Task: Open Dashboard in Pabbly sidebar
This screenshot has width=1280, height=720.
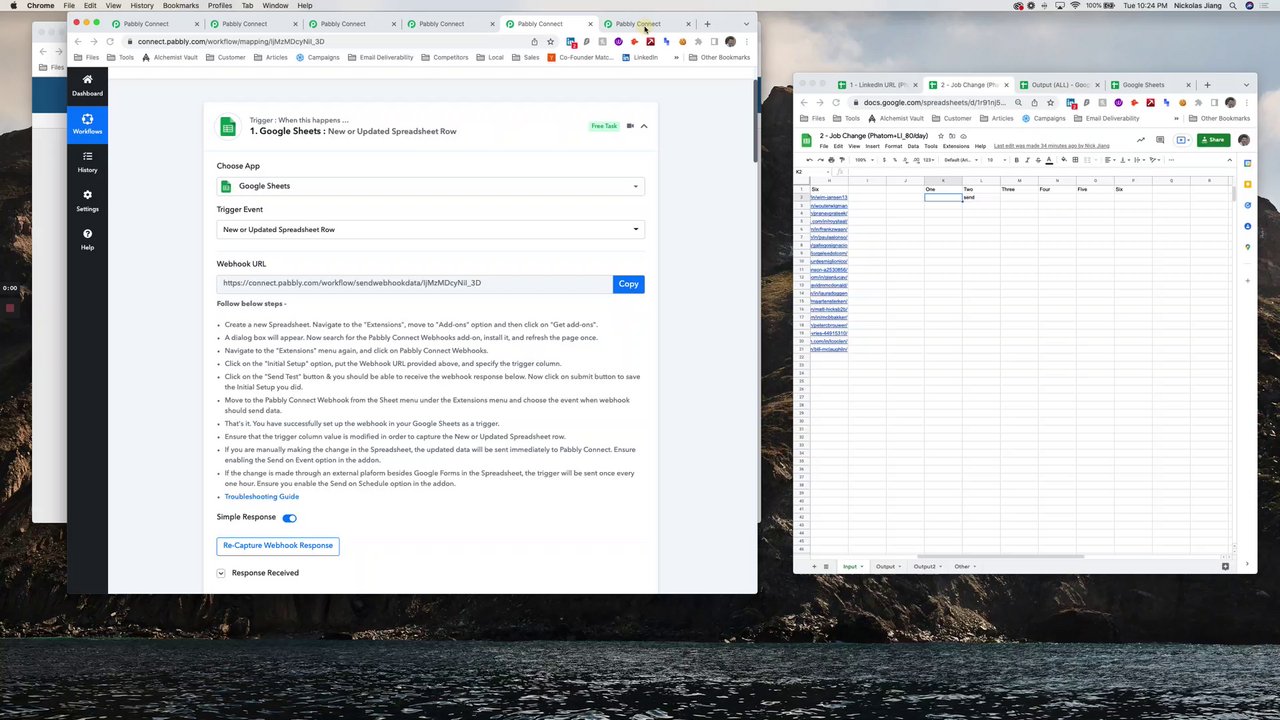Action: pos(87,85)
